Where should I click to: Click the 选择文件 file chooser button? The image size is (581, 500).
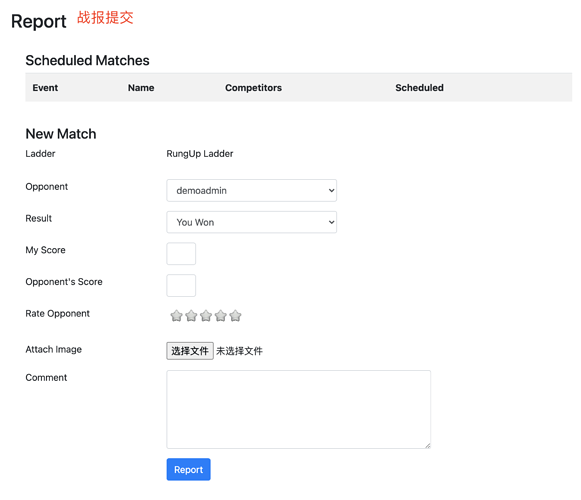tap(190, 351)
